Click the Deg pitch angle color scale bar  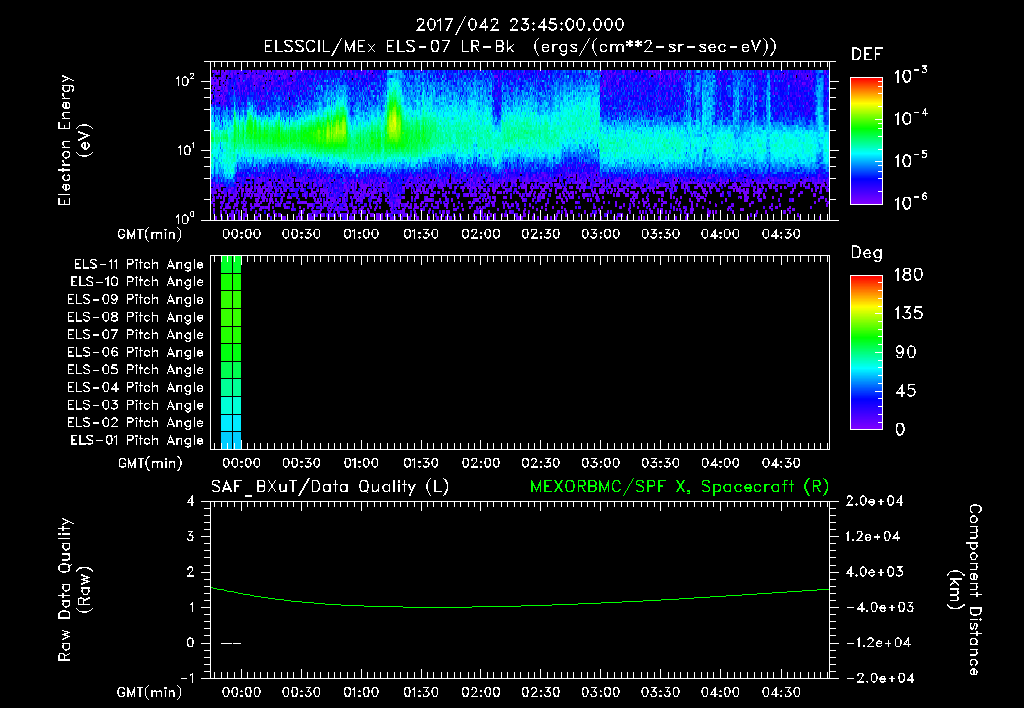pos(866,352)
